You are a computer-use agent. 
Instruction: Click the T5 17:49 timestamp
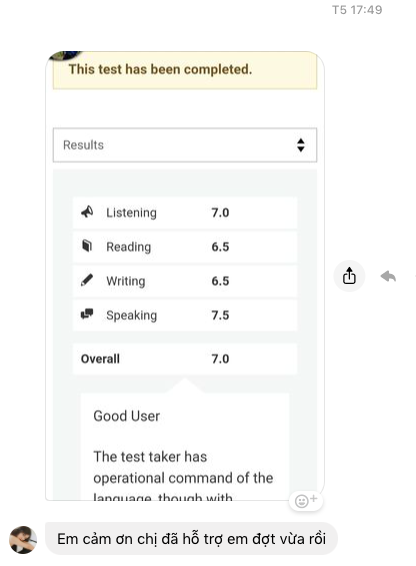point(357,10)
